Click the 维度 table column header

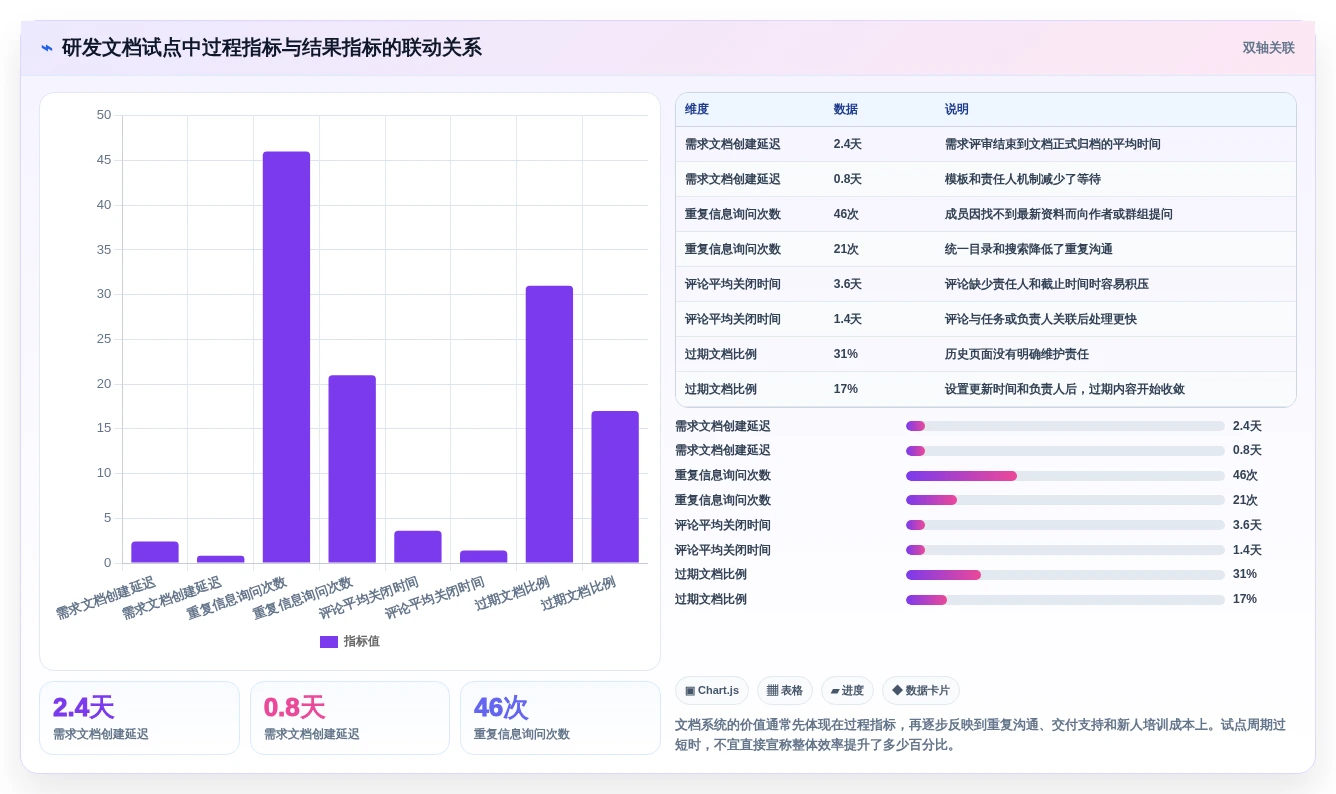[697, 110]
